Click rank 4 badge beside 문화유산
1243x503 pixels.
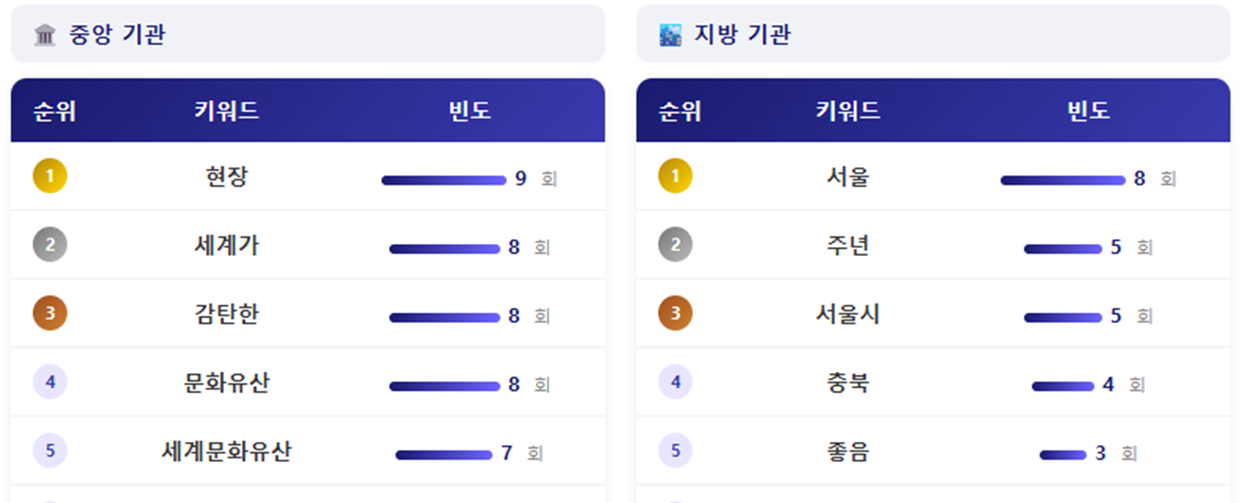(x=50, y=382)
